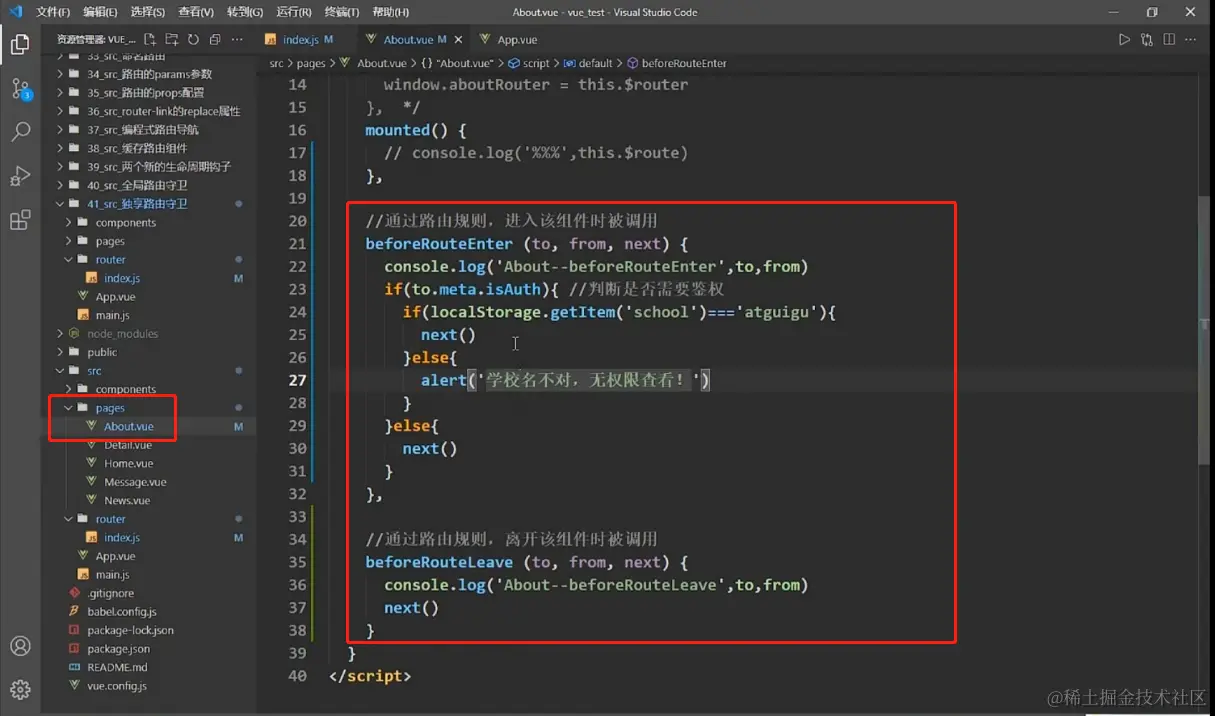The height and width of the screenshot is (716, 1215).
Task: Collapse the 41_src_独享路由守卫 folder
Action: pyautogui.click(x=137, y=204)
